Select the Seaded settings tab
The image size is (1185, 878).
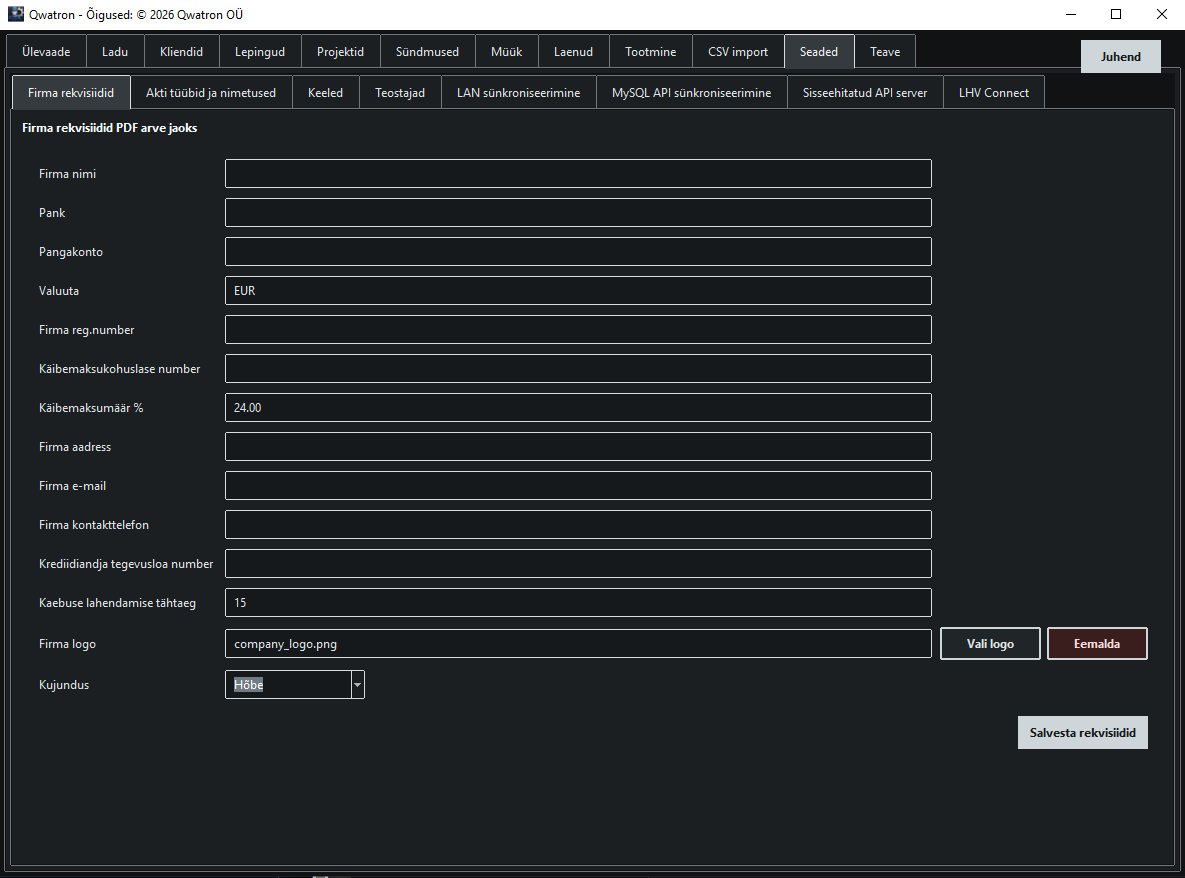(819, 51)
